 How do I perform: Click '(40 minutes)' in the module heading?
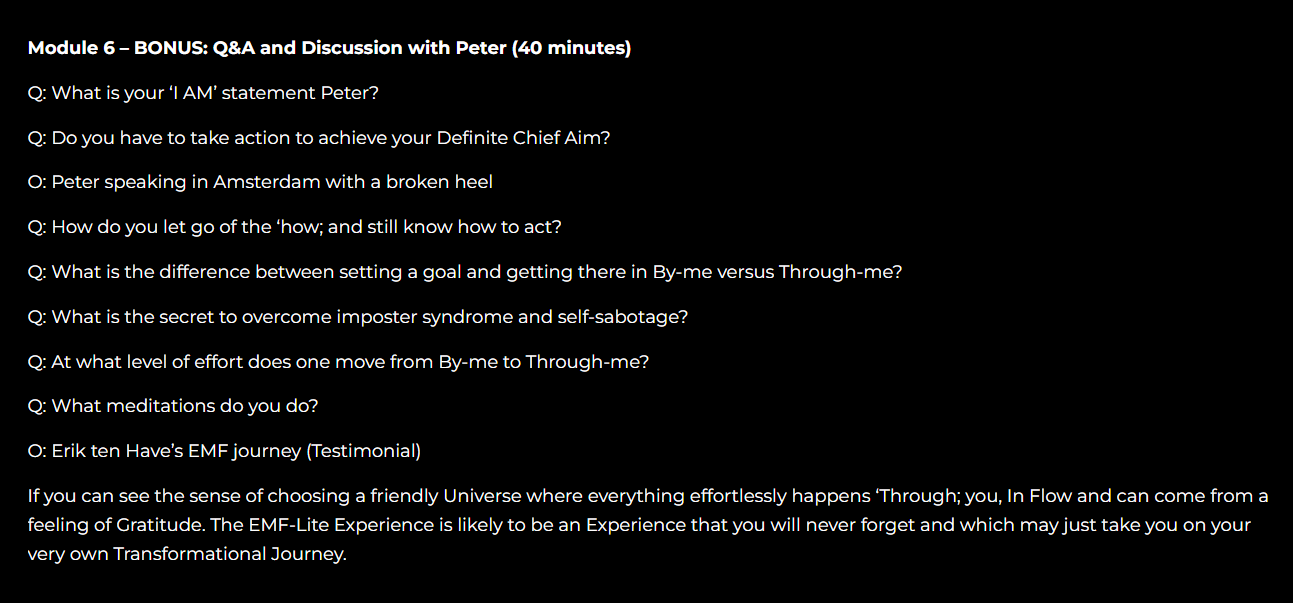coord(572,48)
